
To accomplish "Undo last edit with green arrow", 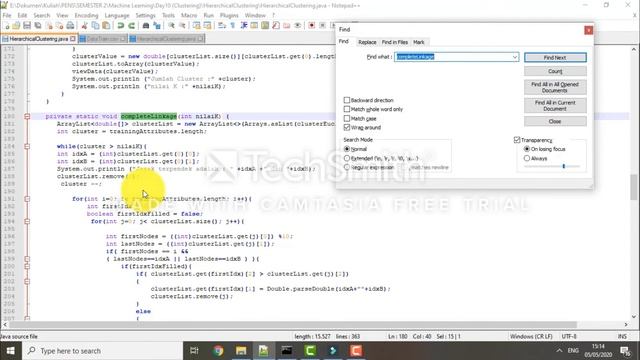I will tap(120, 26).
